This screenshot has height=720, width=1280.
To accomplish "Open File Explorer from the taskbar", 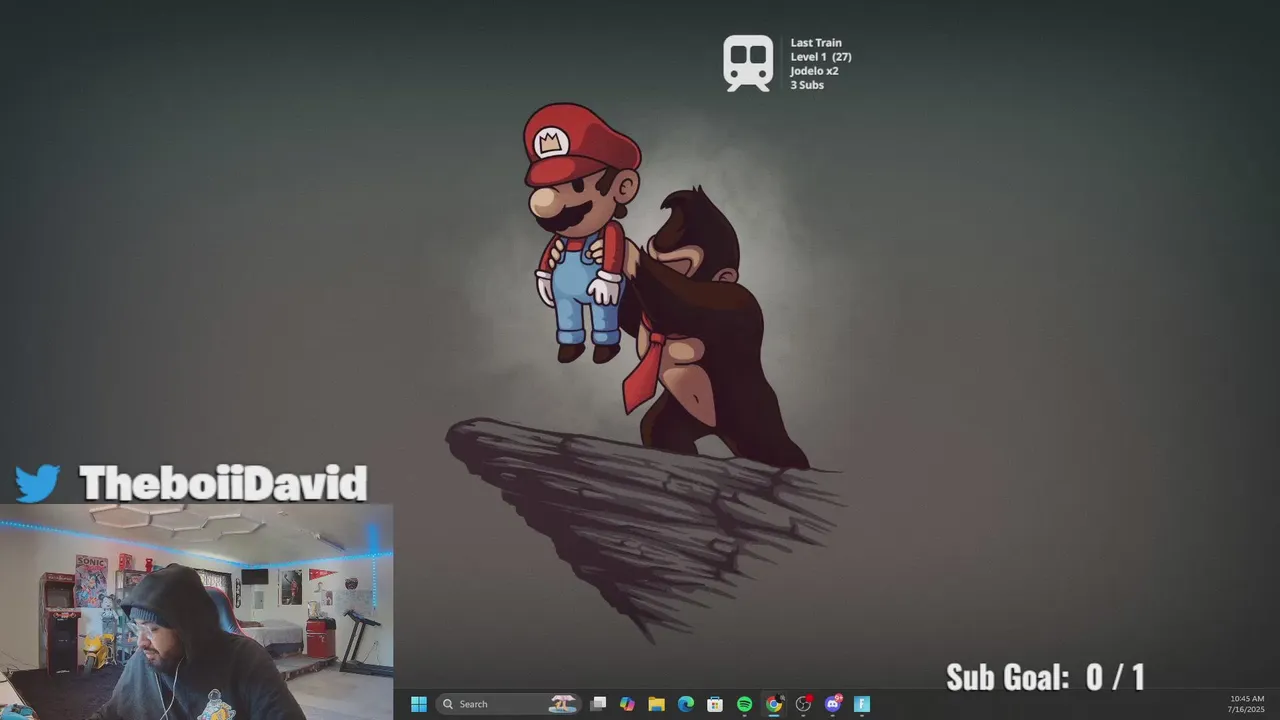I will 656,704.
